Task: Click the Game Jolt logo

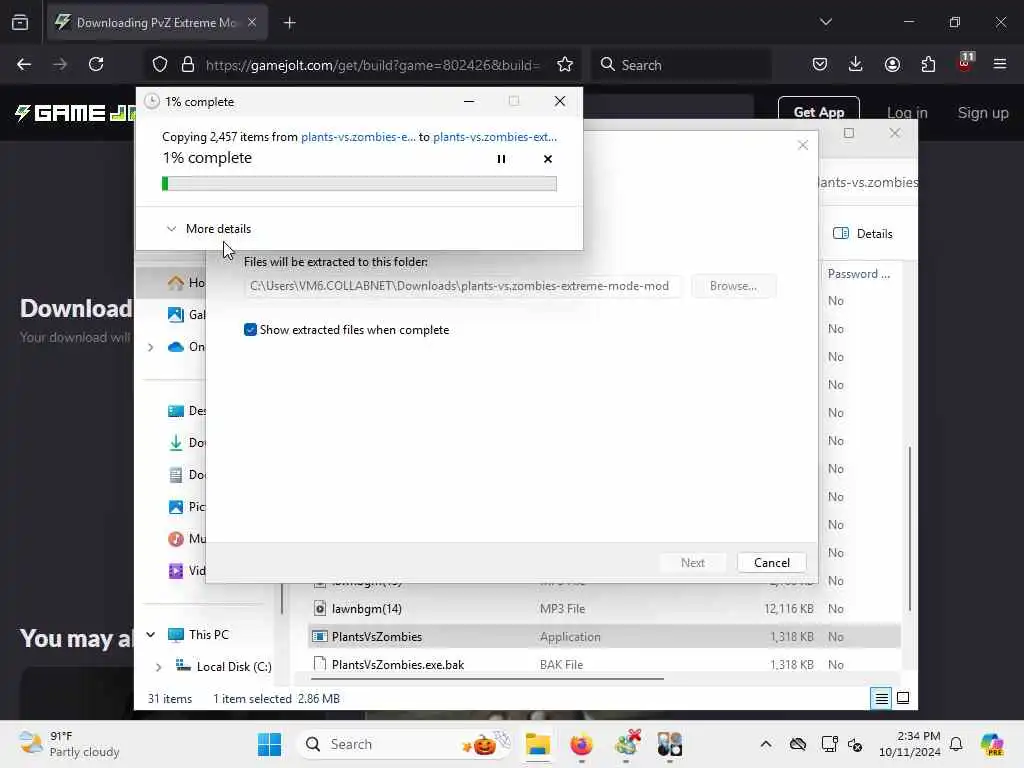Action: (x=75, y=113)
